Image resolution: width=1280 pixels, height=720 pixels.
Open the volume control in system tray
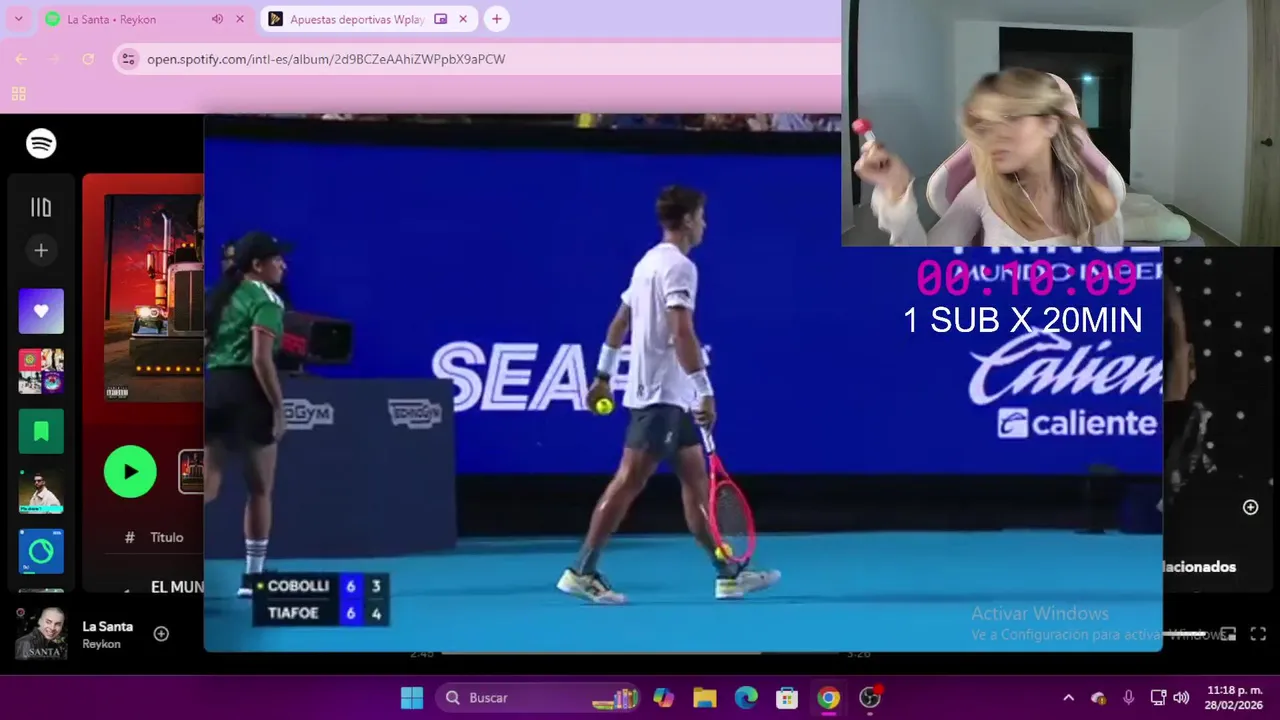[1181, 698]
